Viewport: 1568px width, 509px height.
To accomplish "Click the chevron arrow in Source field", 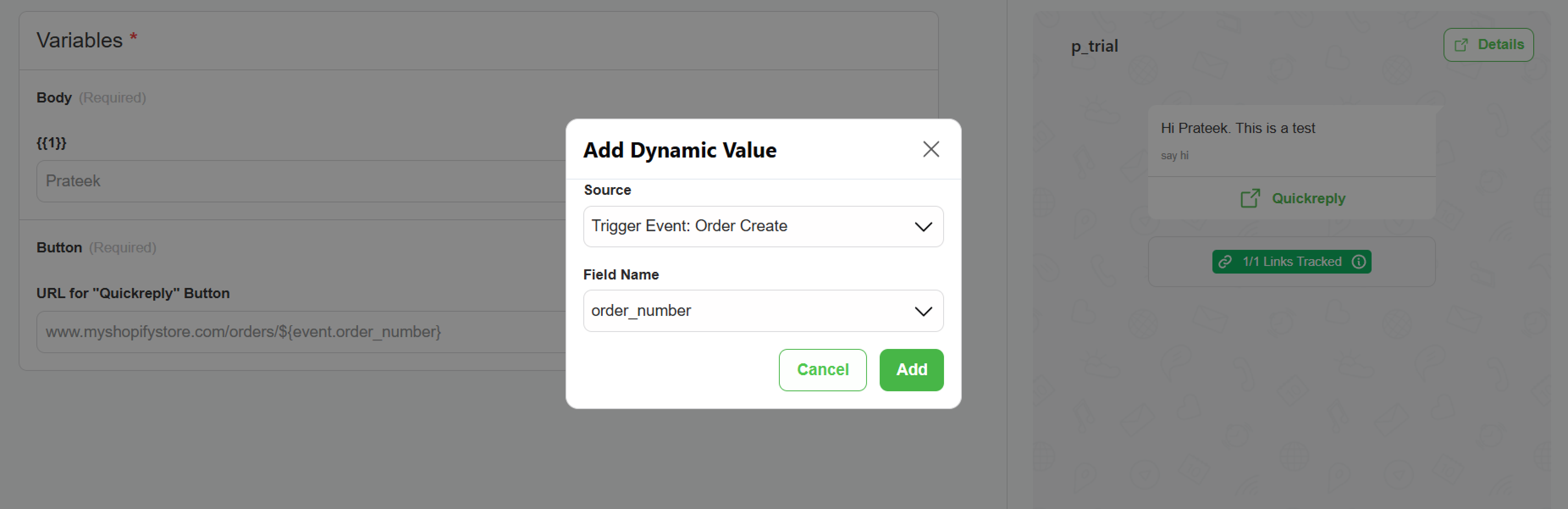I will coord(923,227).
